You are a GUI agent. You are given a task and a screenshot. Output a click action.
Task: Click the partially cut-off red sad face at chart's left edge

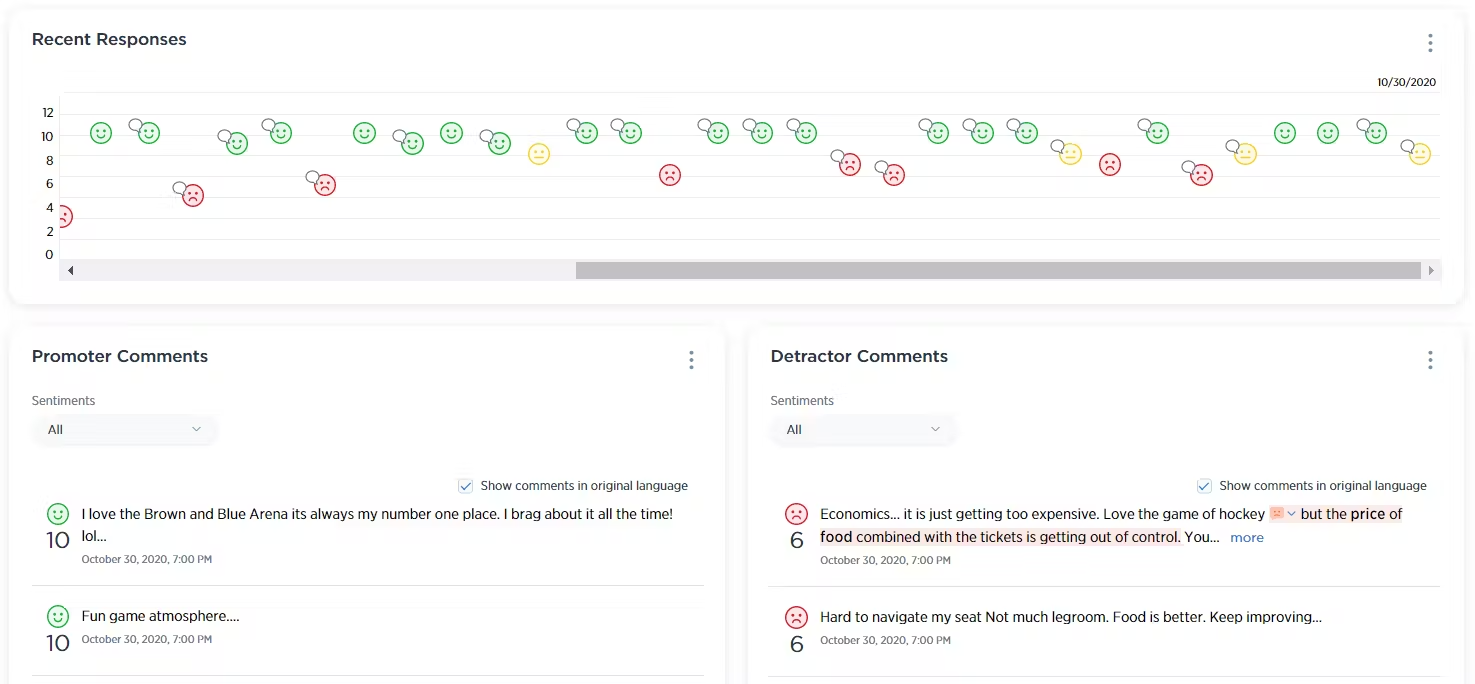pyautogui.click(x=63, y=216)
